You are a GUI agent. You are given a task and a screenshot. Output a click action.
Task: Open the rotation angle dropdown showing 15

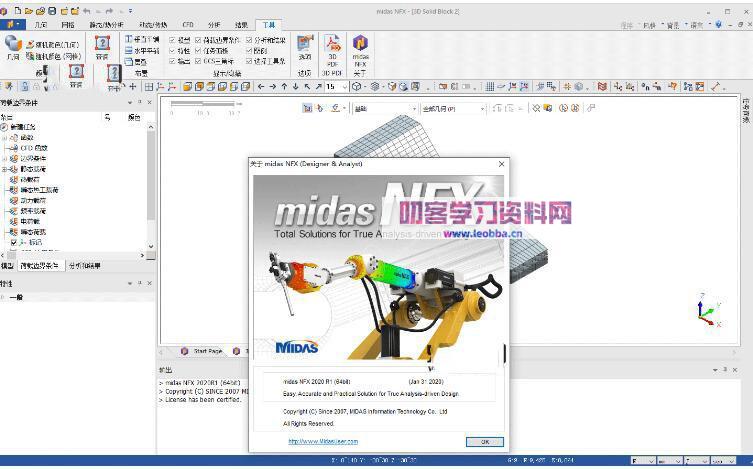pyautogui.click(x=344, y=87)
